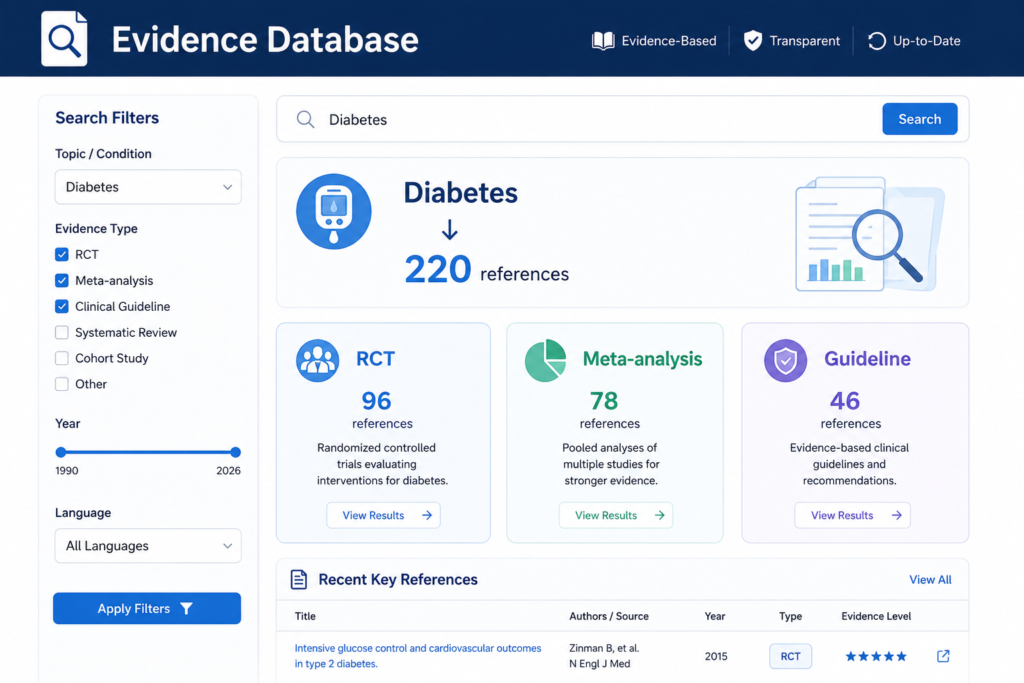Expand the All Languages dropdown
Screen dimensions: 1024x683
point(148,546)
